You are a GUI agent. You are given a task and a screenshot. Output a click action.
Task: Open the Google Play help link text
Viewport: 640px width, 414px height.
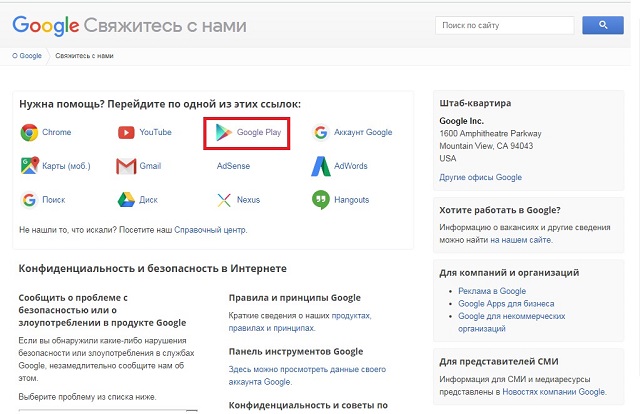coord(259,132)
